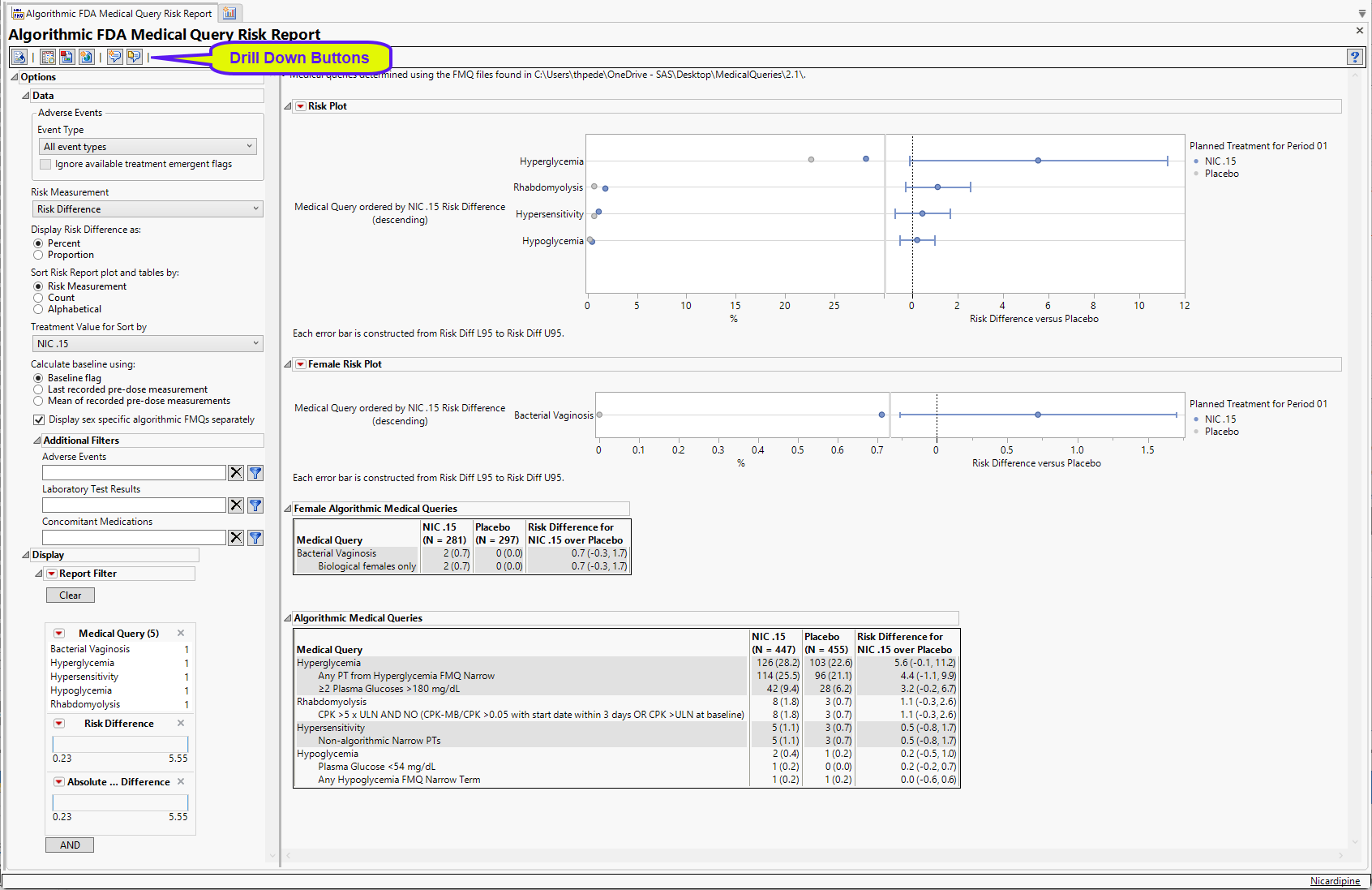This screenshot has width=1372, height=890.
Task: Choose Alphabetical sort option
Action: 38,309
